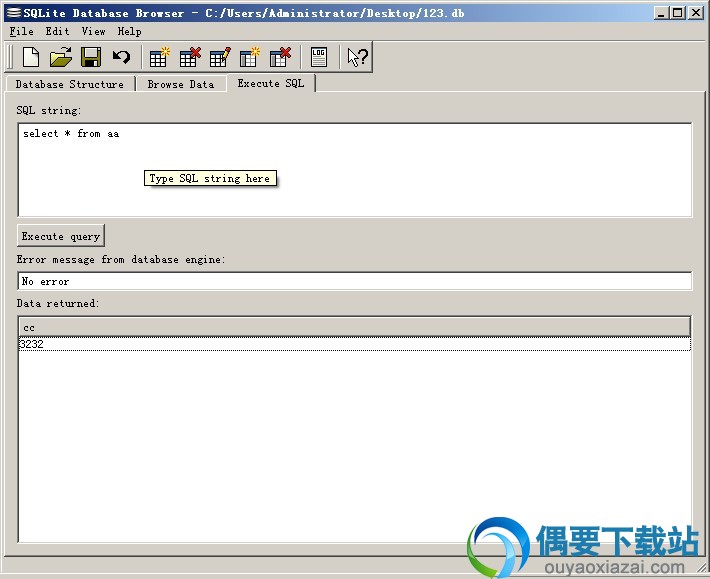Save changes with the floppy disk icon
The width and height of the screenshot is (710, 579).
pos(91,57)
